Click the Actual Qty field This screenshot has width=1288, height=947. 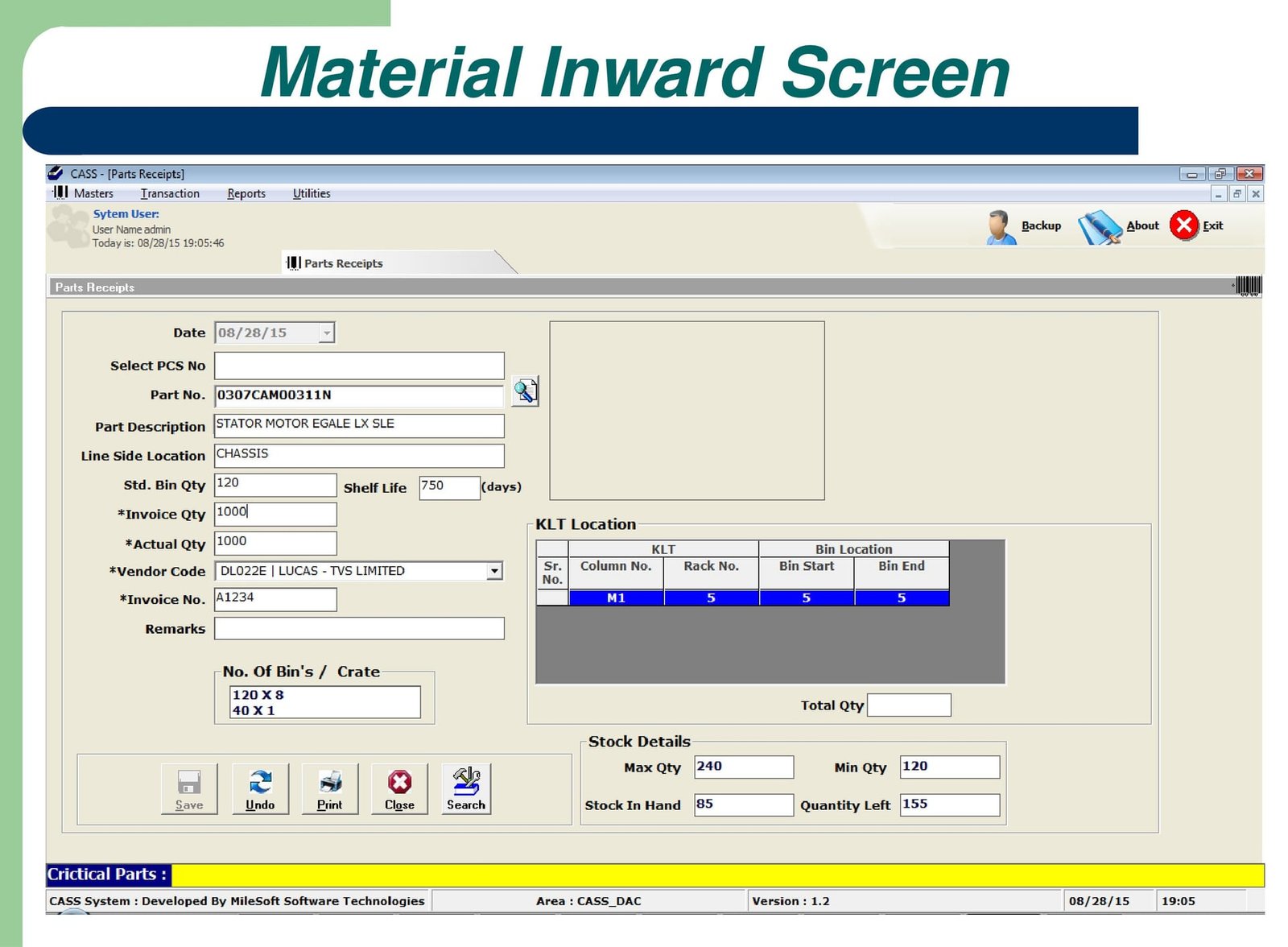(275, 543)
